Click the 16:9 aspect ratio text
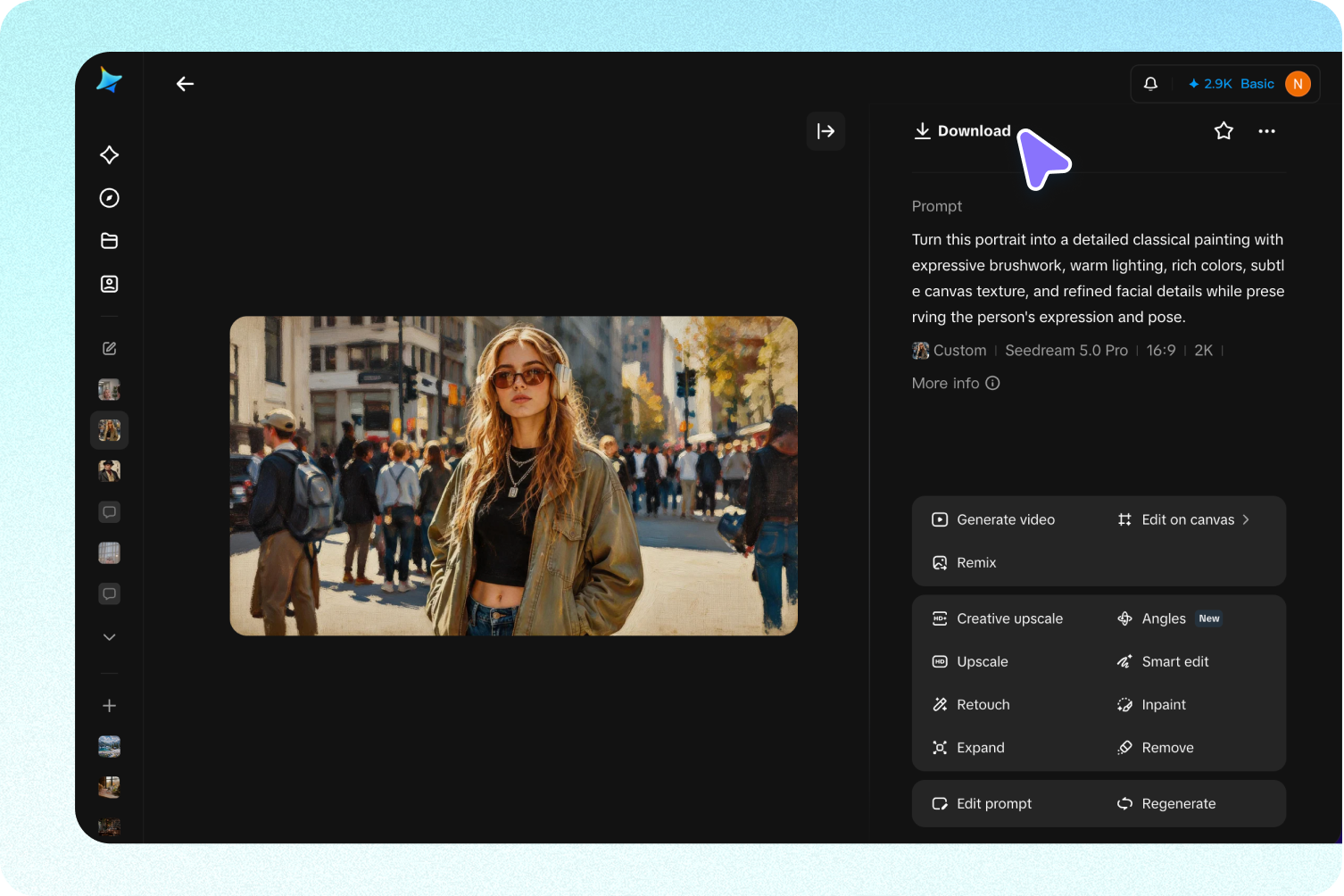 1161,351
